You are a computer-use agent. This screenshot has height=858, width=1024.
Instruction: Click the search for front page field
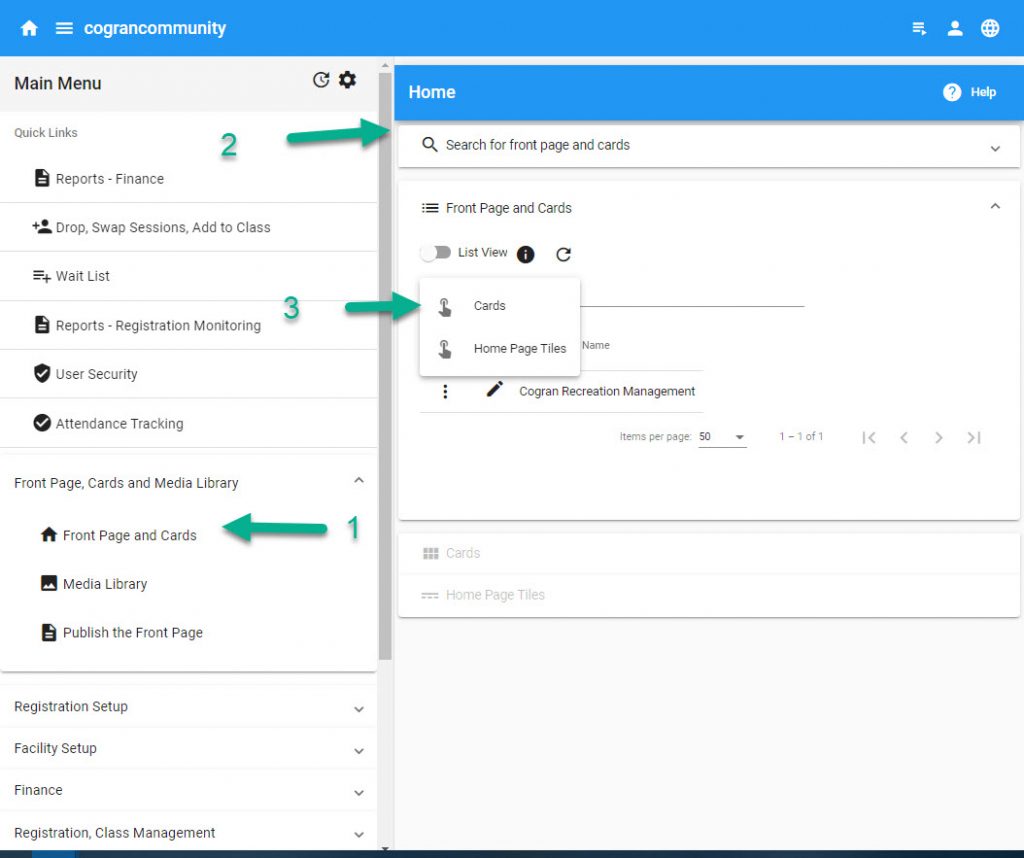(700, 145)
